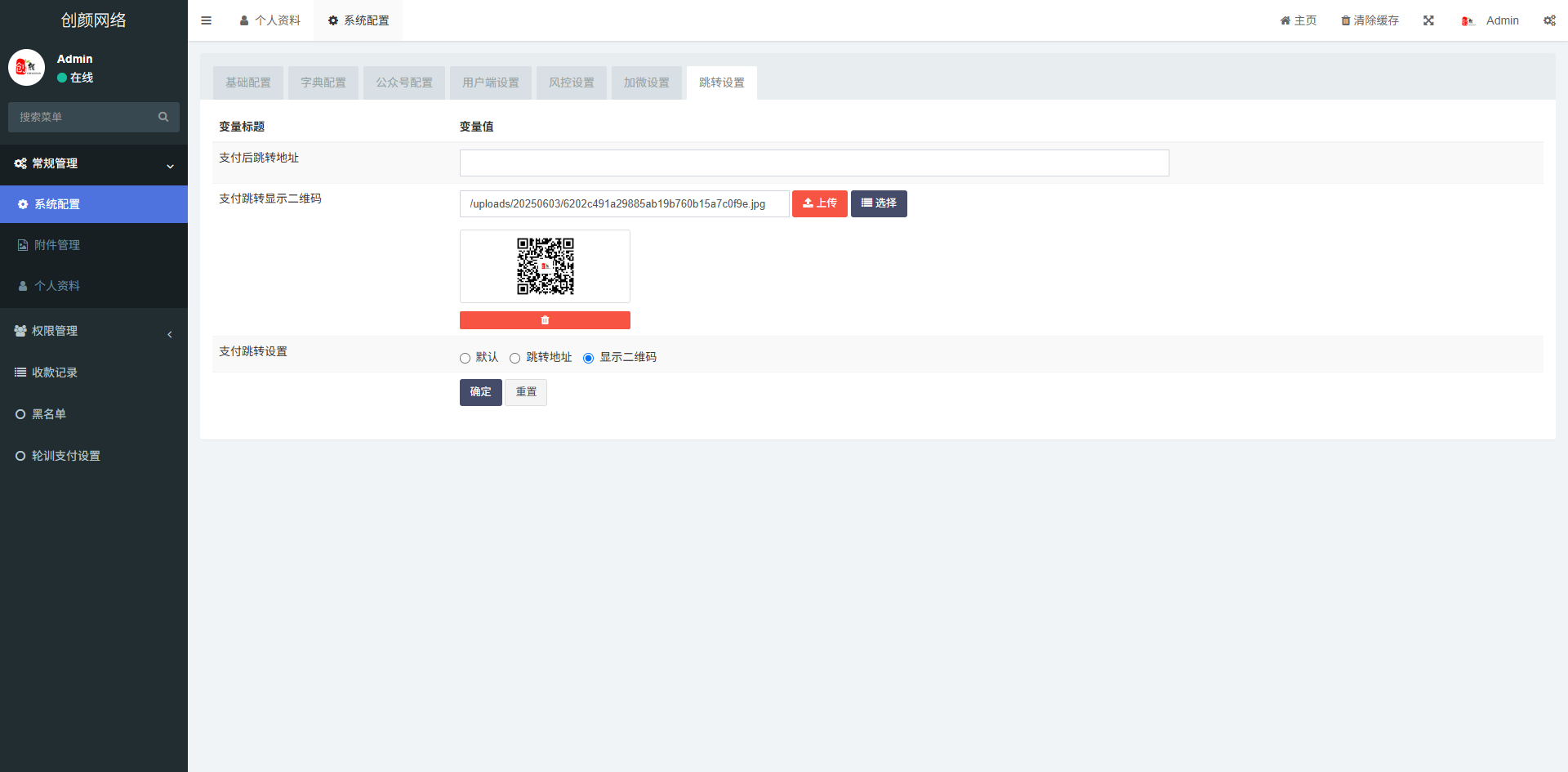The width and height of the screenshot is (1568, 772).
Task: Select the 显示二维码 radio option
Action: [588, 358]
